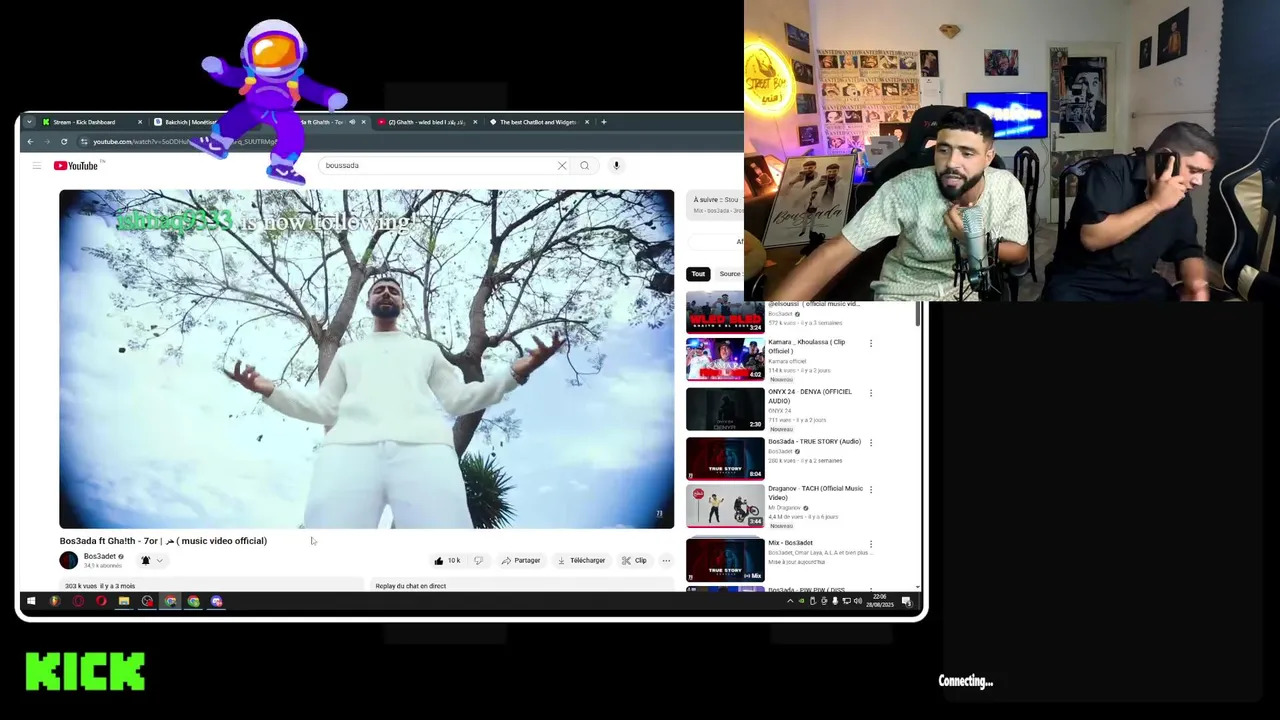Click the Télécharger download button
The width and height of the screenshot is (1280, 720).
click(x=581, y=561)
